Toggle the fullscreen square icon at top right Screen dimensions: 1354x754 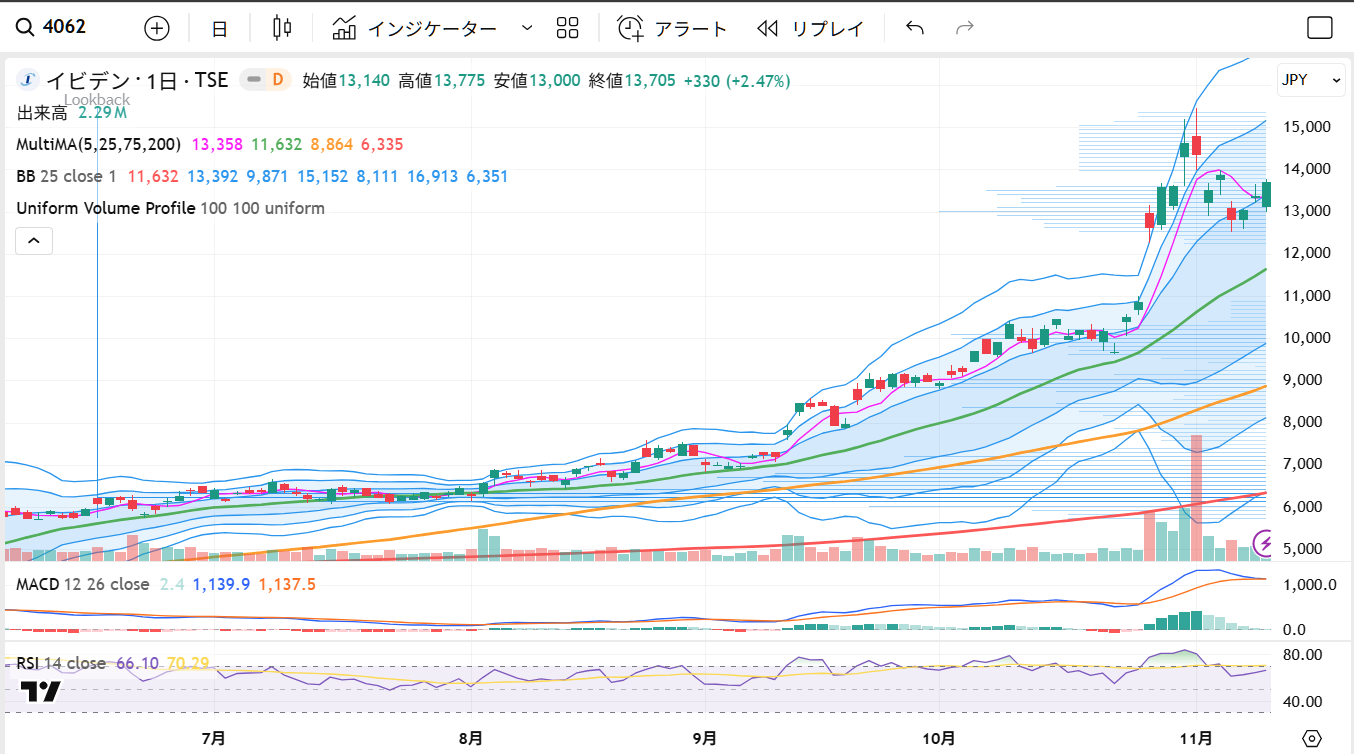coord(1320,28)
